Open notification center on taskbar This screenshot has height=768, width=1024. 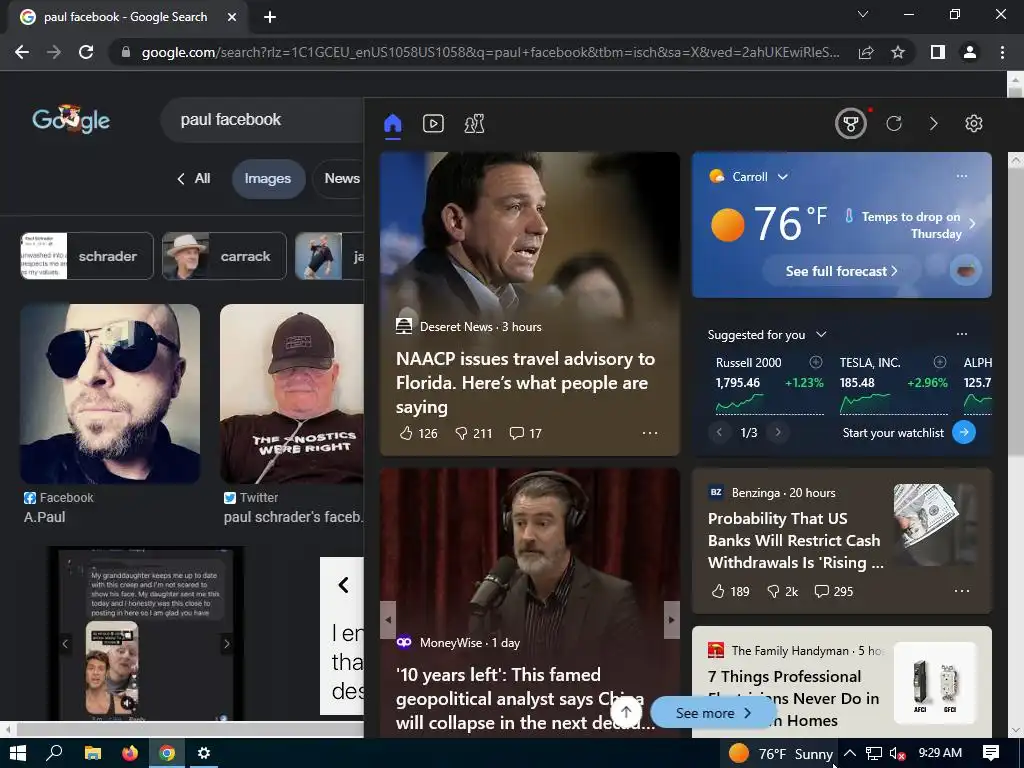click(x=991, y=753)
